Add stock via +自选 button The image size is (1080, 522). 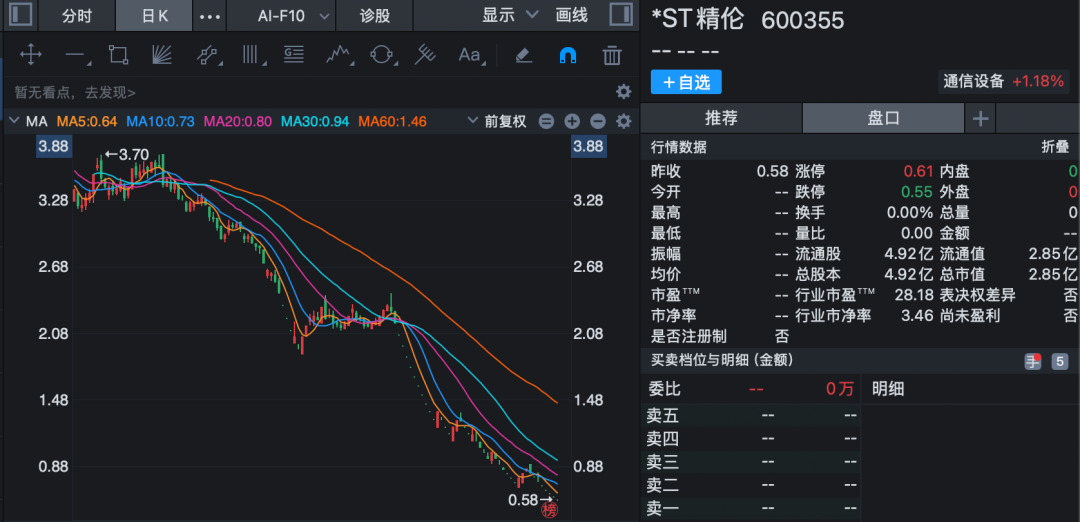click(x=686, y=82)
